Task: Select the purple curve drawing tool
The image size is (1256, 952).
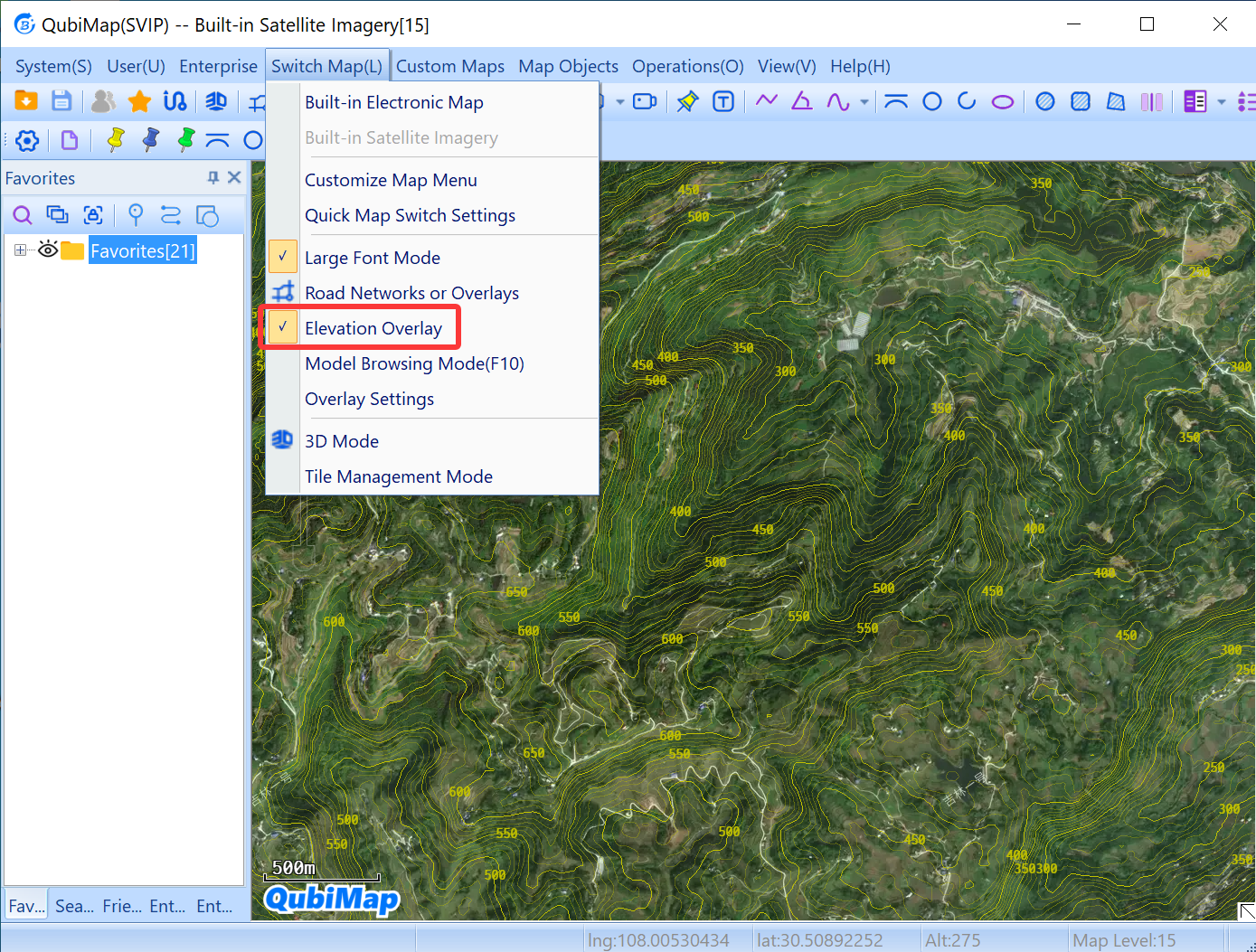Action: [x=838, y=101]
